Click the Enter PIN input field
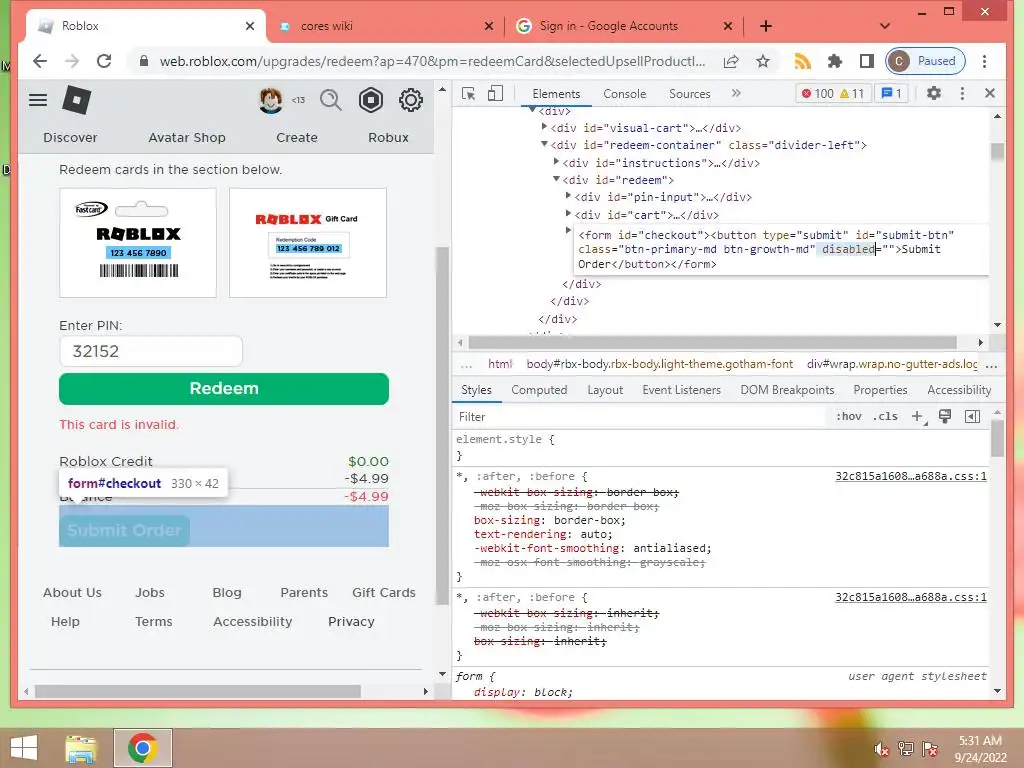1024x768 pixels. point(151,351)
